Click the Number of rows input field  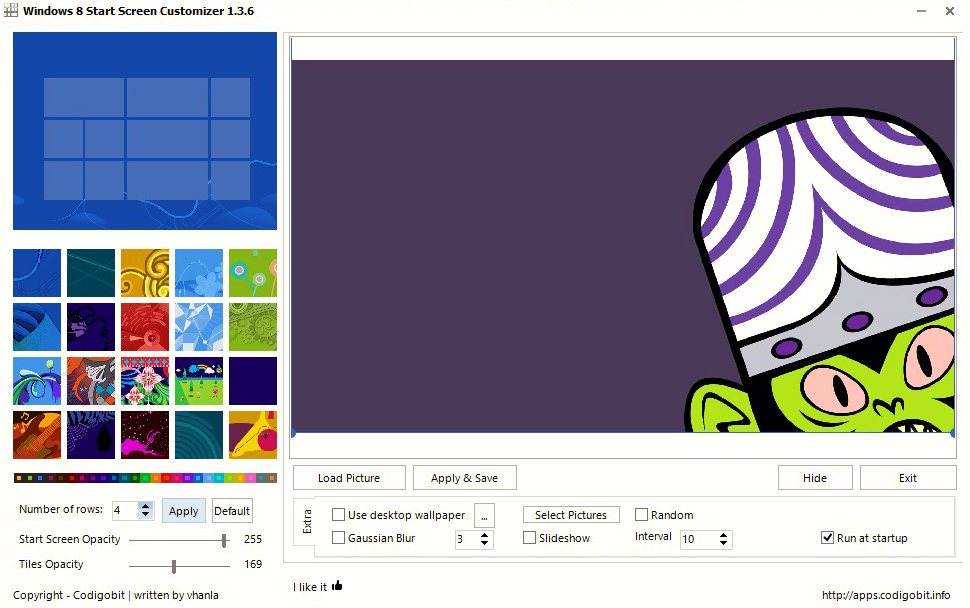point(126,510)
